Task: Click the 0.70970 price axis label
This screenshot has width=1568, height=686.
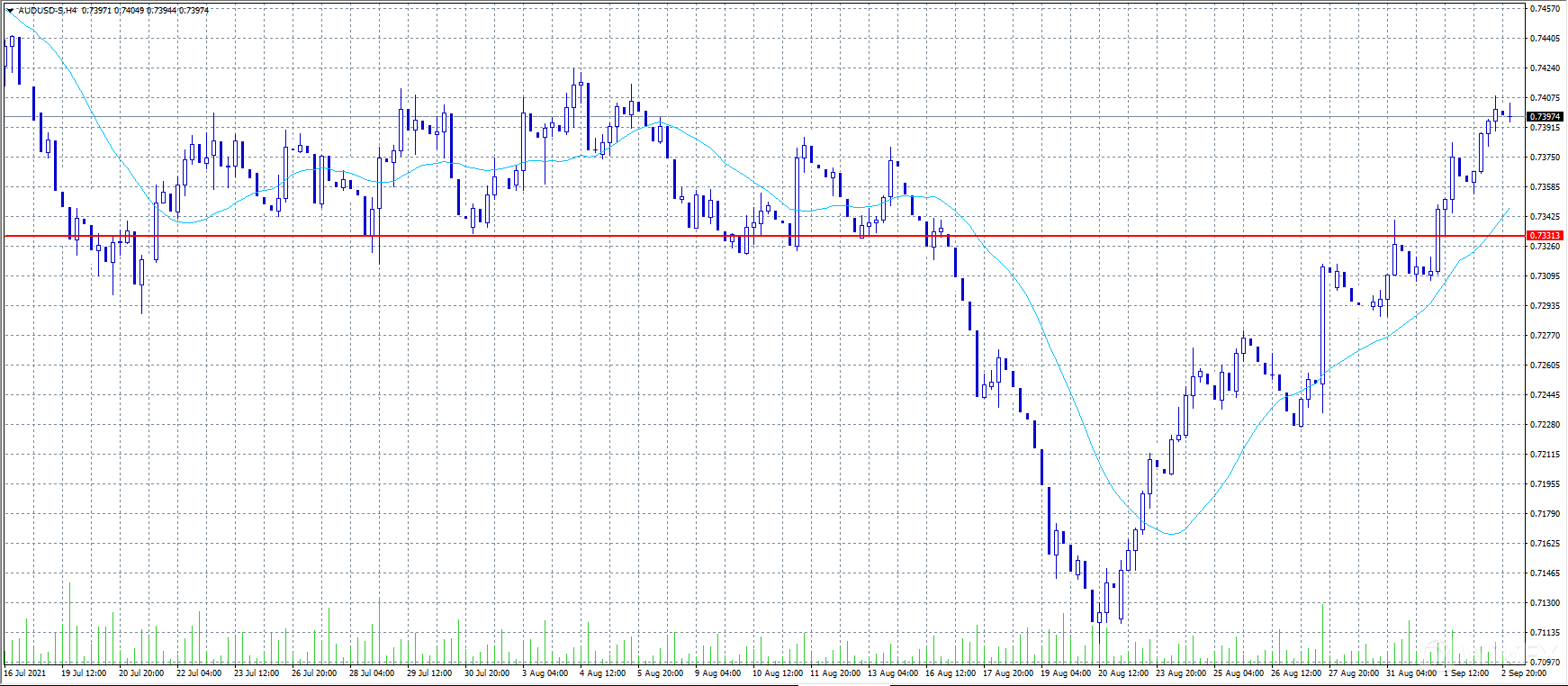Action: click(1545, 663)
